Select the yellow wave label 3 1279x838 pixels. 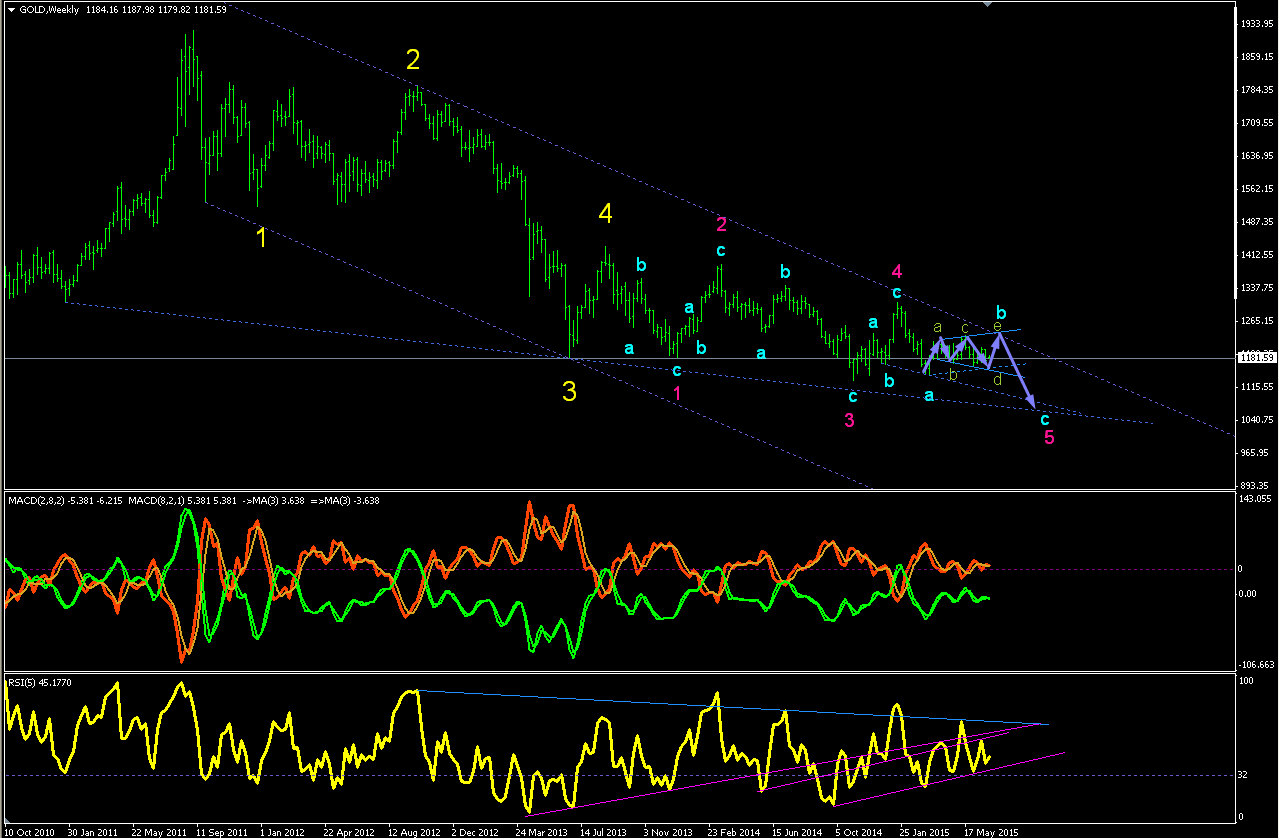(569, 392)
